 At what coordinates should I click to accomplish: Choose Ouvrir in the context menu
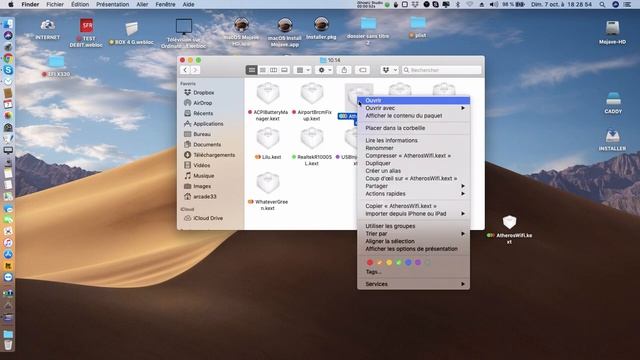pyautogui.click(x=413, y=100)
